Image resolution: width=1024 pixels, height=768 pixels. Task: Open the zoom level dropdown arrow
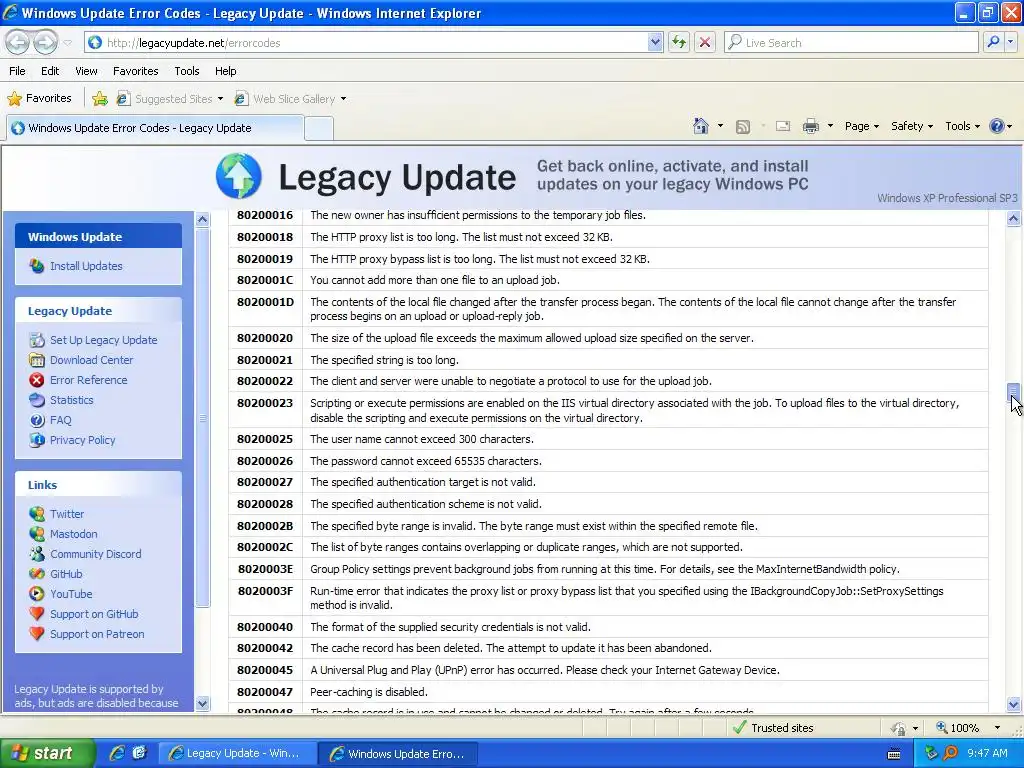point(997,728)
